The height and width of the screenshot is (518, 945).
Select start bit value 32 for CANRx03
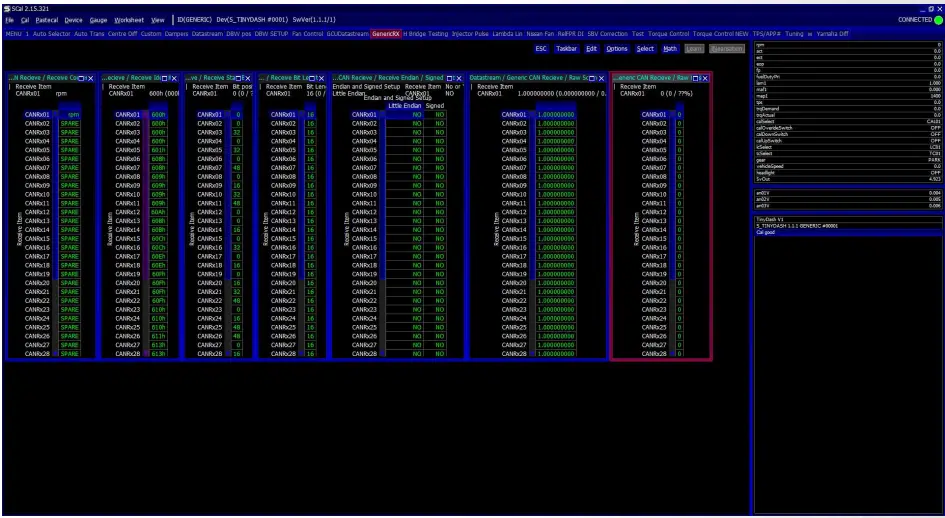[236, 133]
